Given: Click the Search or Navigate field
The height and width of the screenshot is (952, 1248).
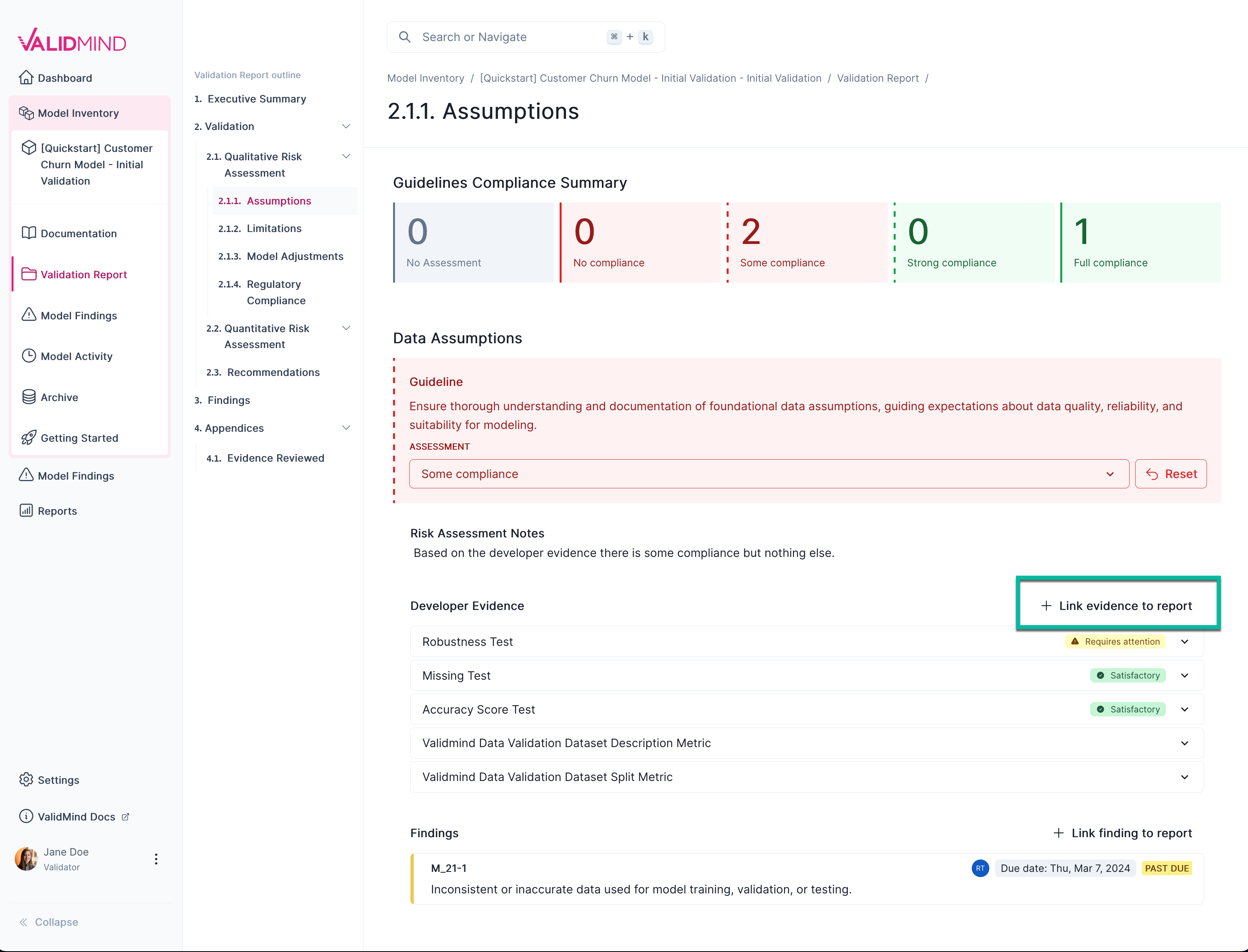Looking at the screenshot, I should coord(499,37).
